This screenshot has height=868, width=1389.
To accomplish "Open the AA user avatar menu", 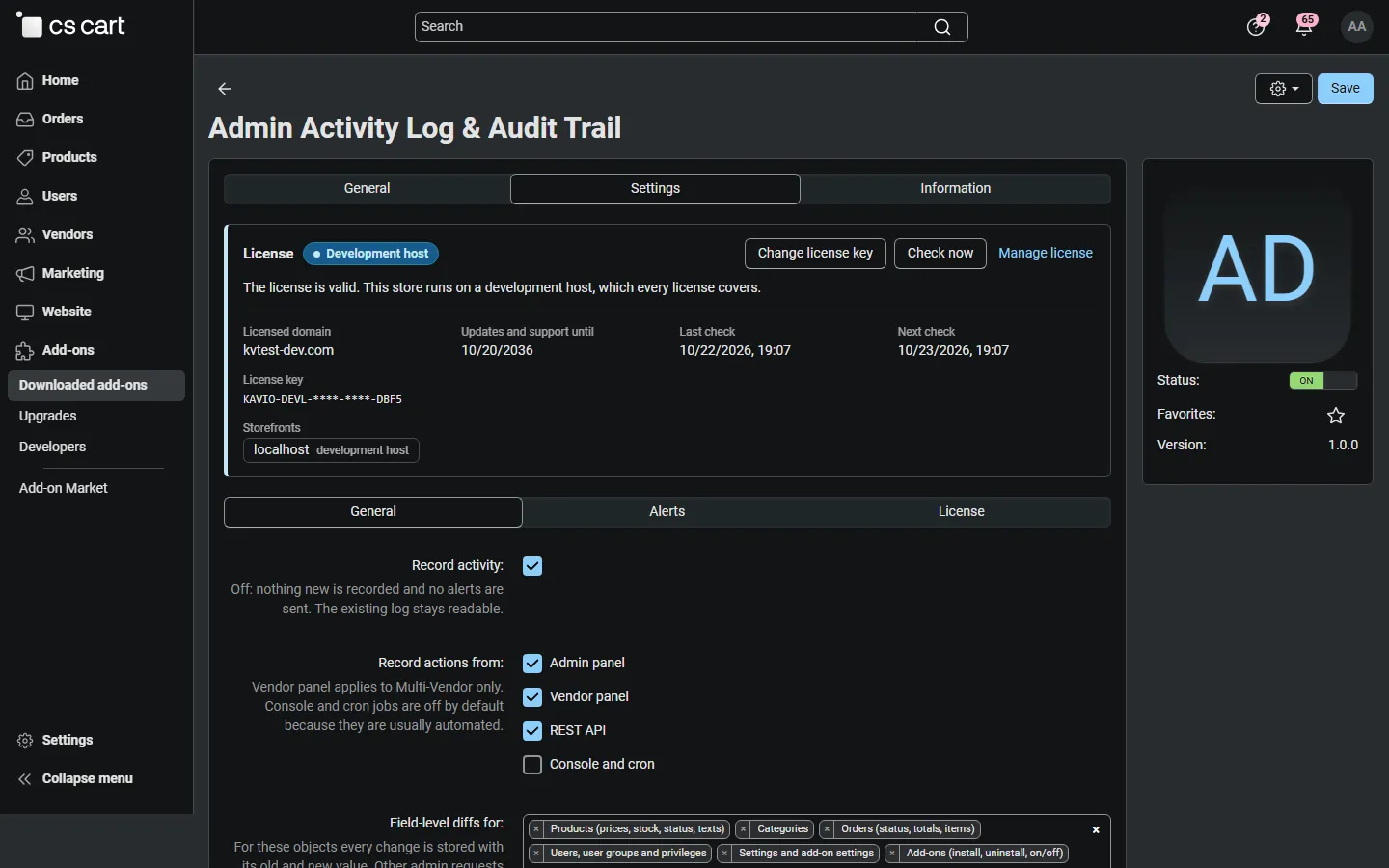I will (1357, 27).
